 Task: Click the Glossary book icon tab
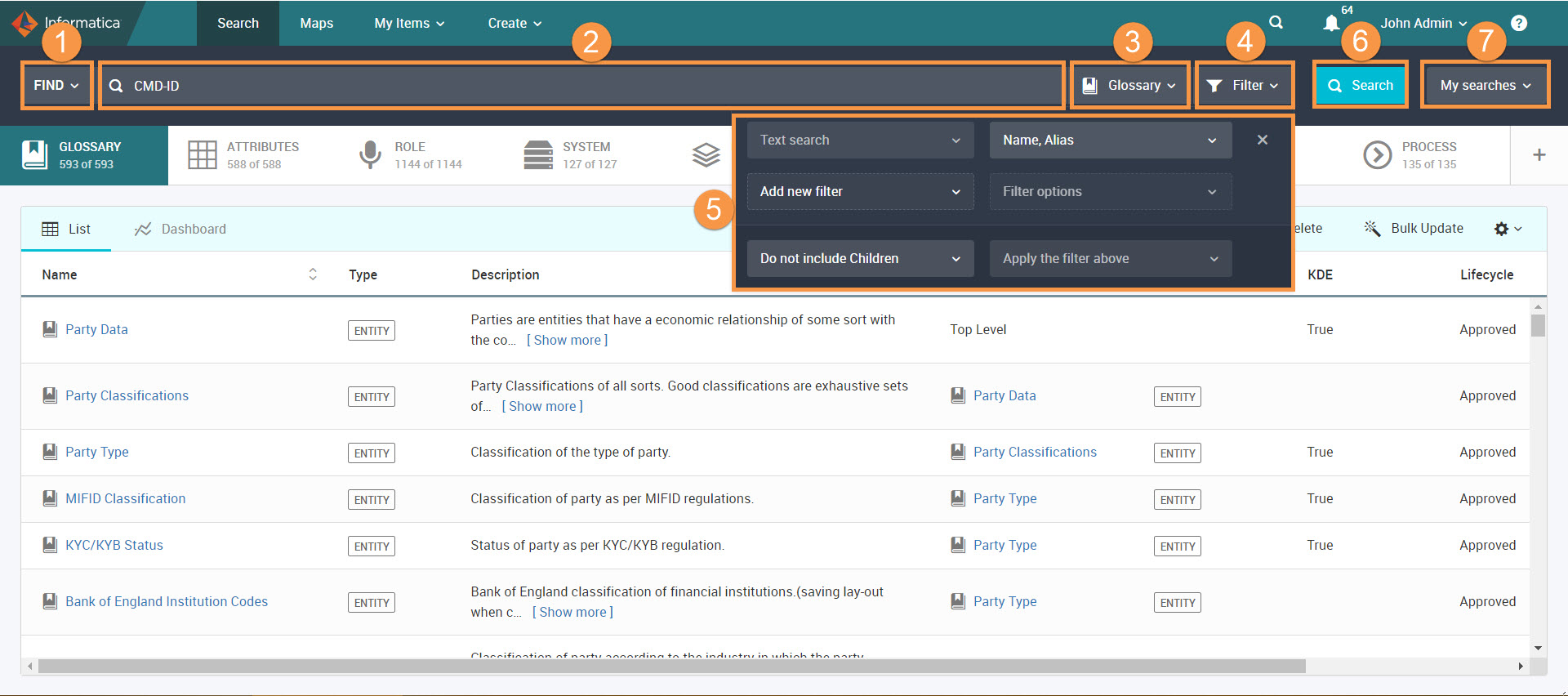[x=84, y=155]
